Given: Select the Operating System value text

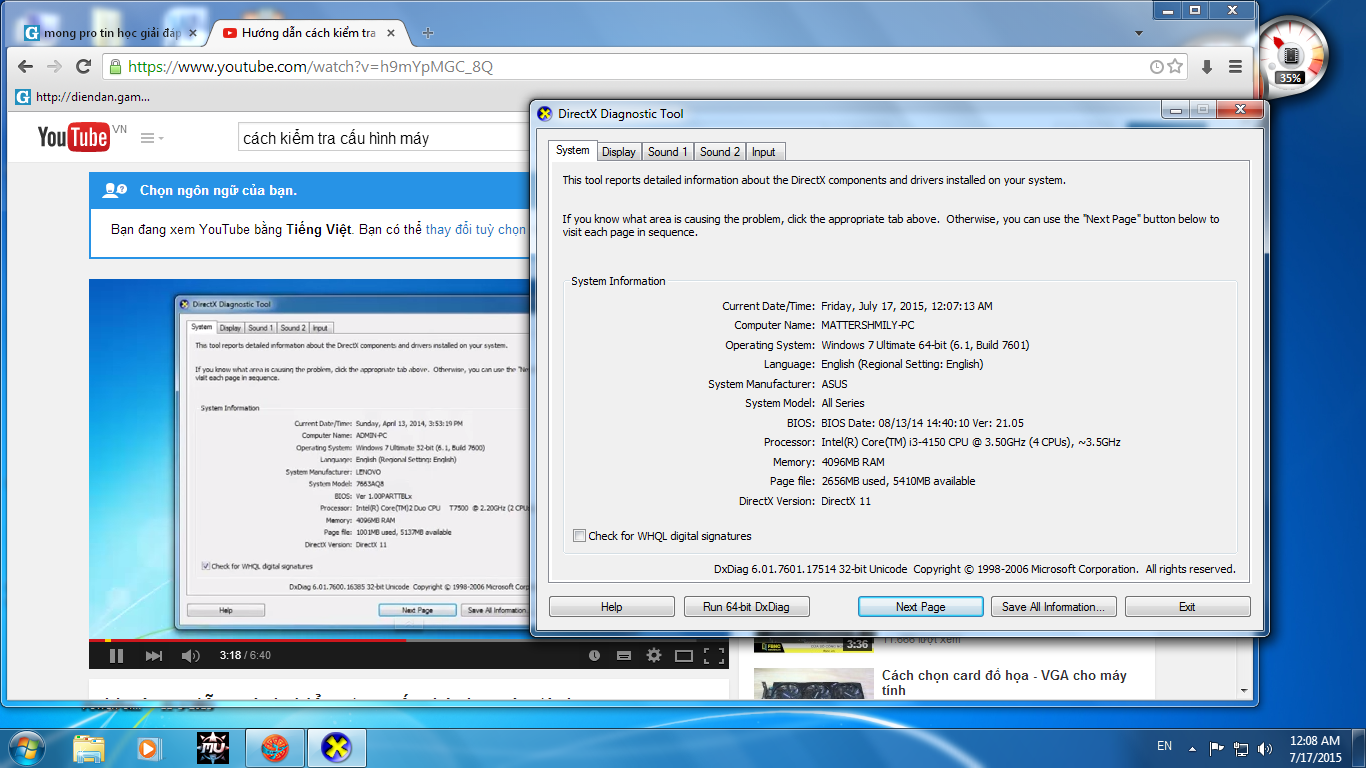Looking at the screenshot, I should pos(925,345).
